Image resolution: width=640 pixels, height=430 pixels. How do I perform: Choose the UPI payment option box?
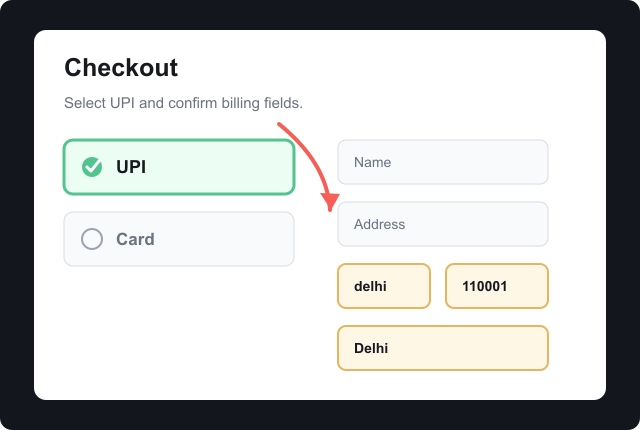179,167
